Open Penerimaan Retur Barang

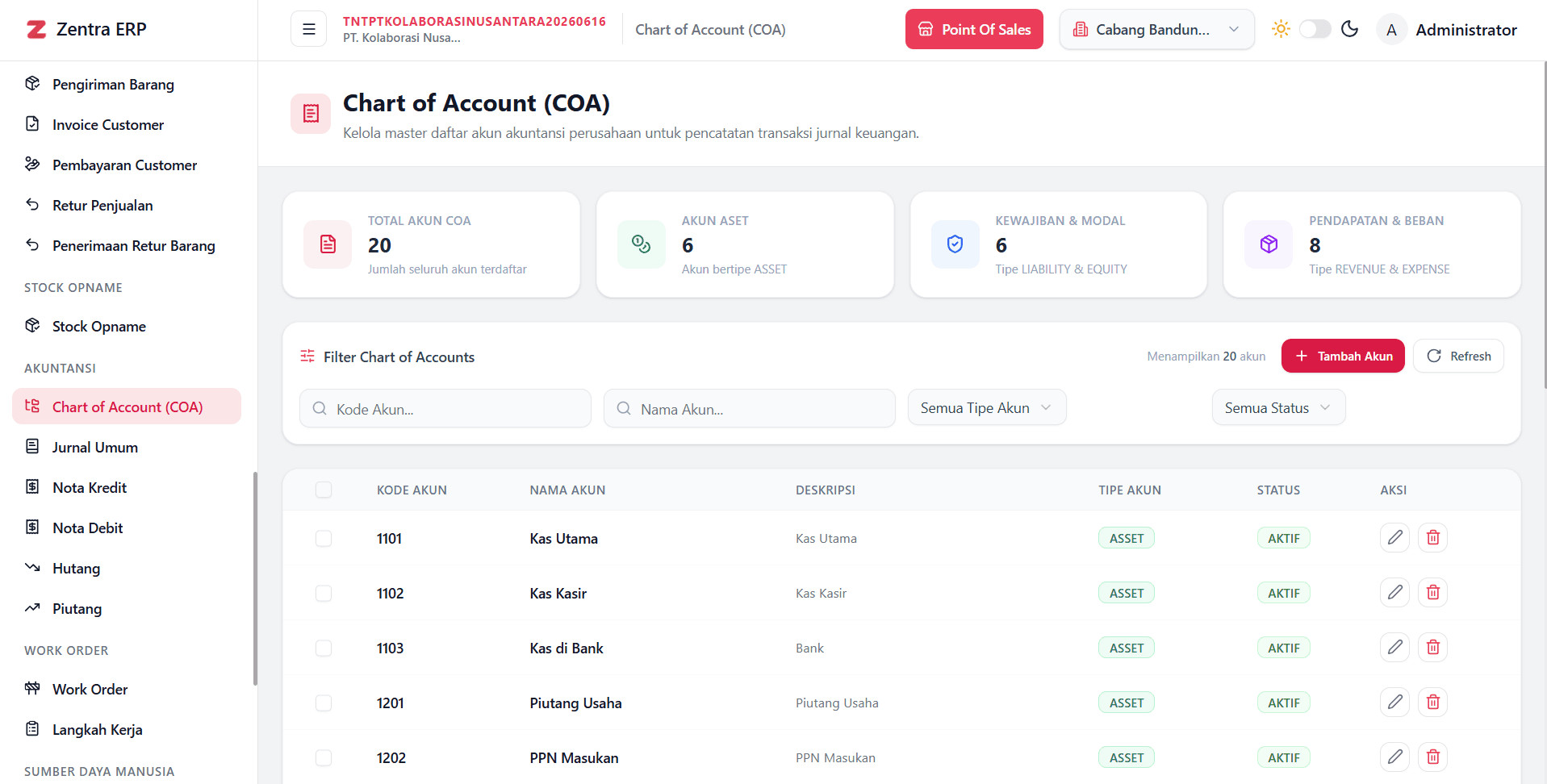[x=127, y=245]
